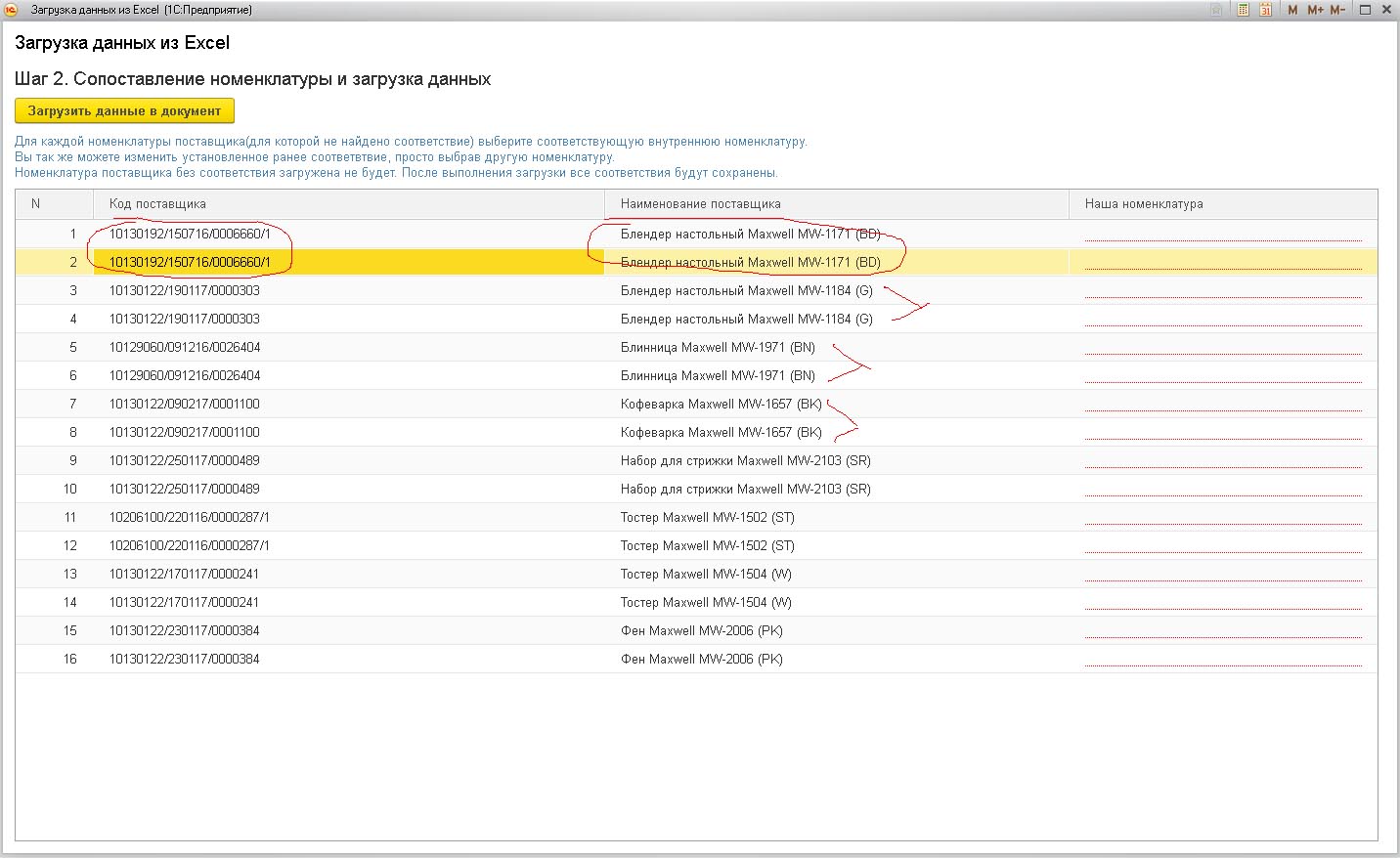
Task: Close the Excel data import window
Action: click(1386, 10)
